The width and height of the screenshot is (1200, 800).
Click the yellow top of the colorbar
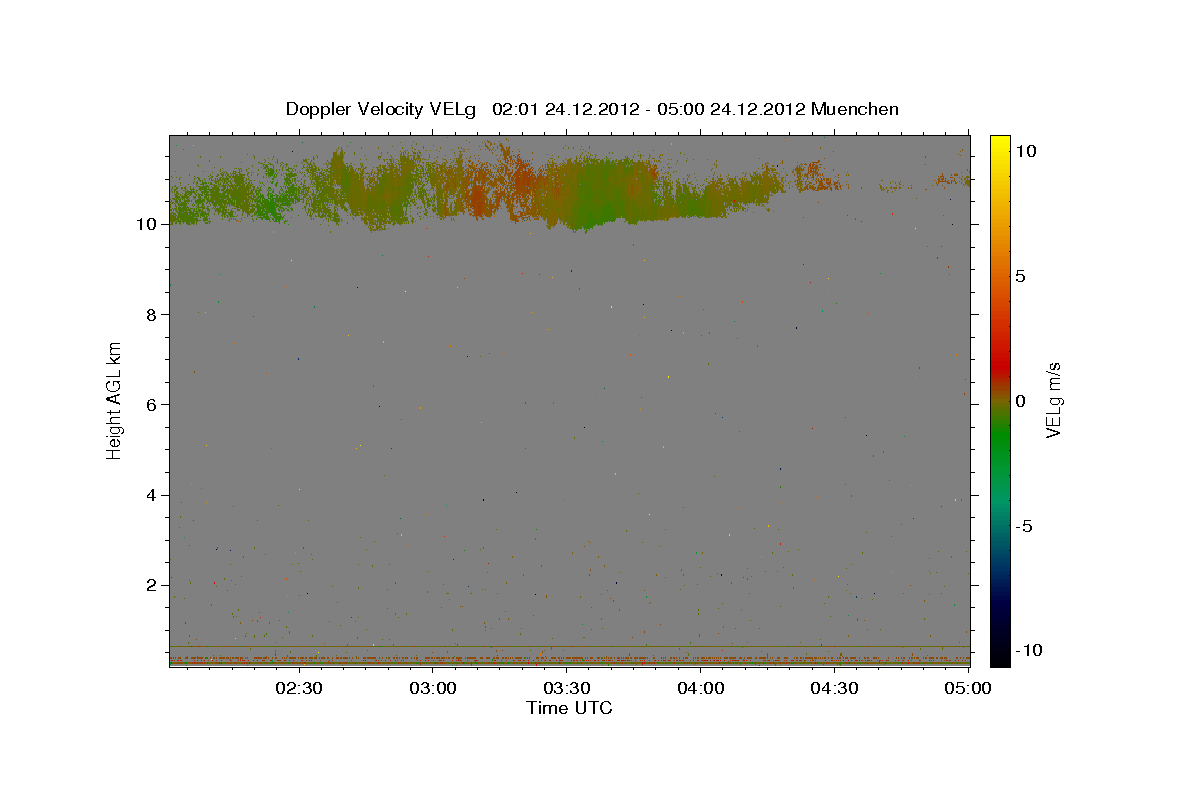point(1000,143)
